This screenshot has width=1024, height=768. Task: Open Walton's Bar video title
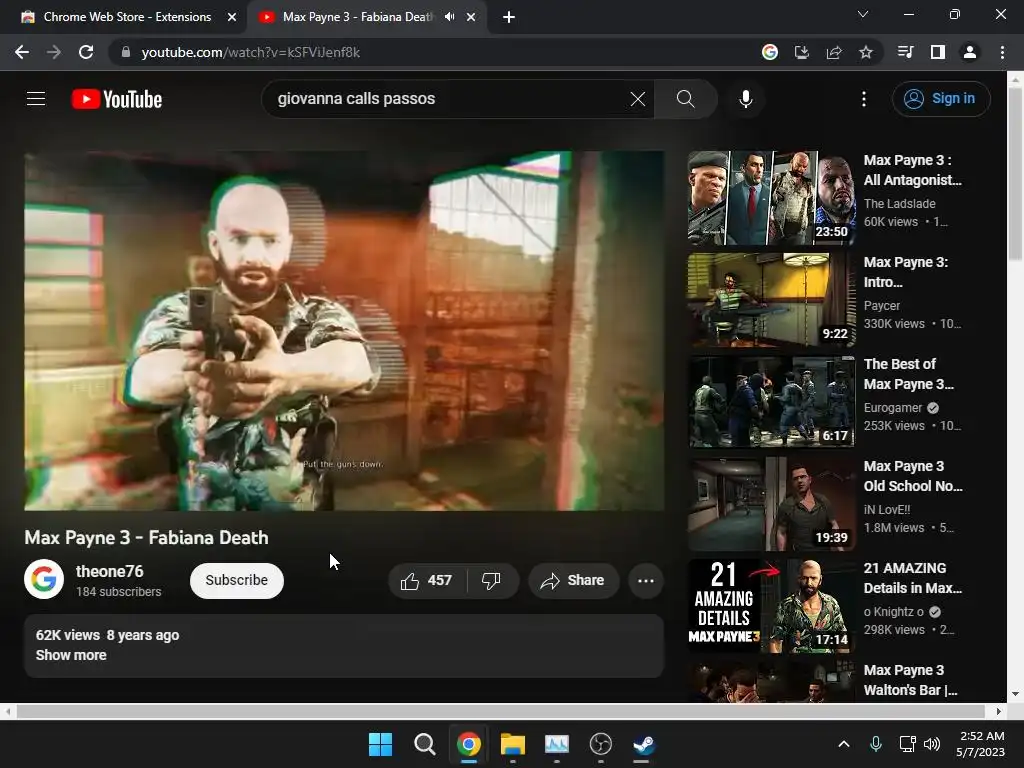(x=910, y=680)
